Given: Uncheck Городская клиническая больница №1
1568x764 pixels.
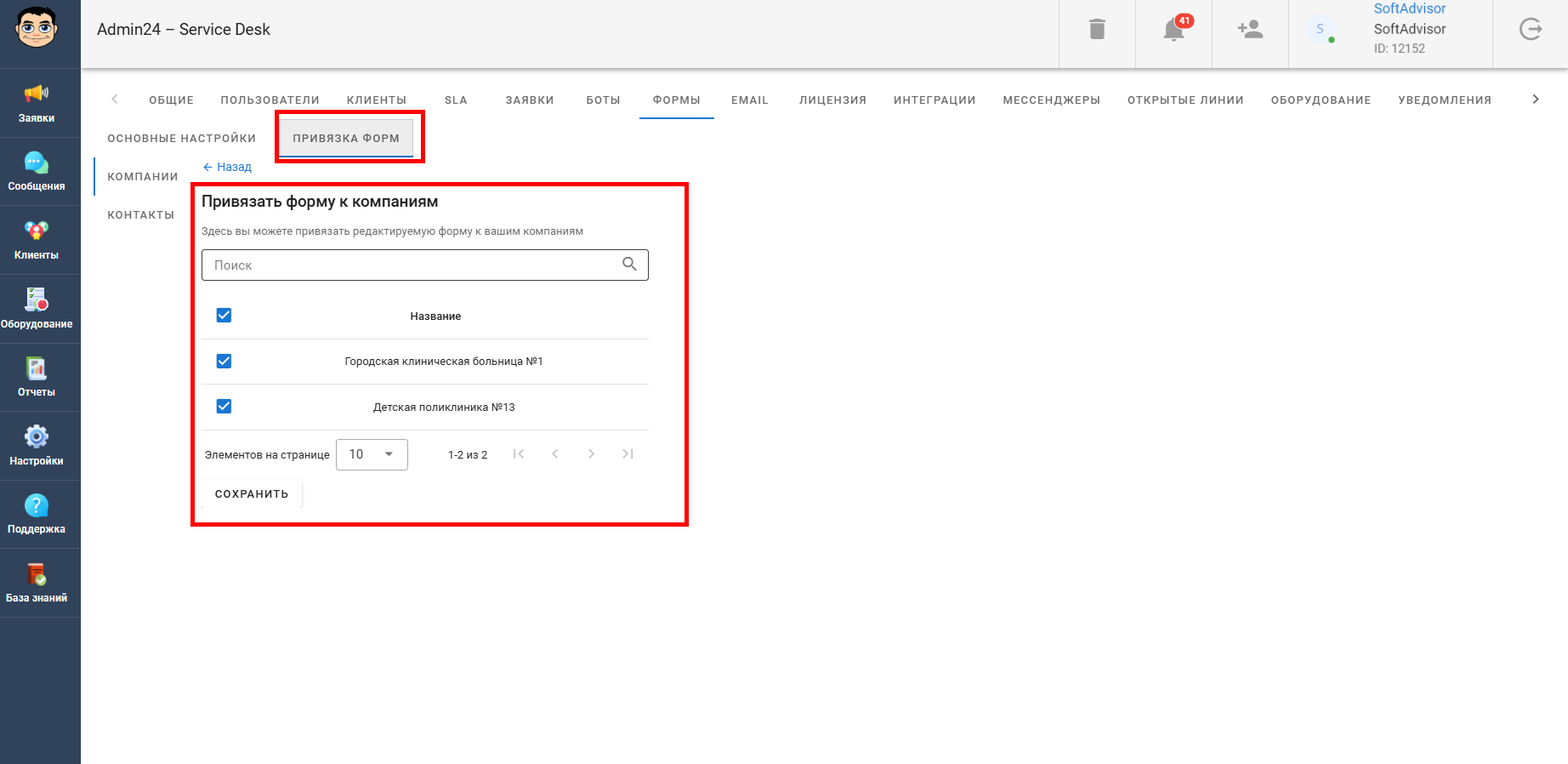Looking at the screenshot, I should click(224, 361).
